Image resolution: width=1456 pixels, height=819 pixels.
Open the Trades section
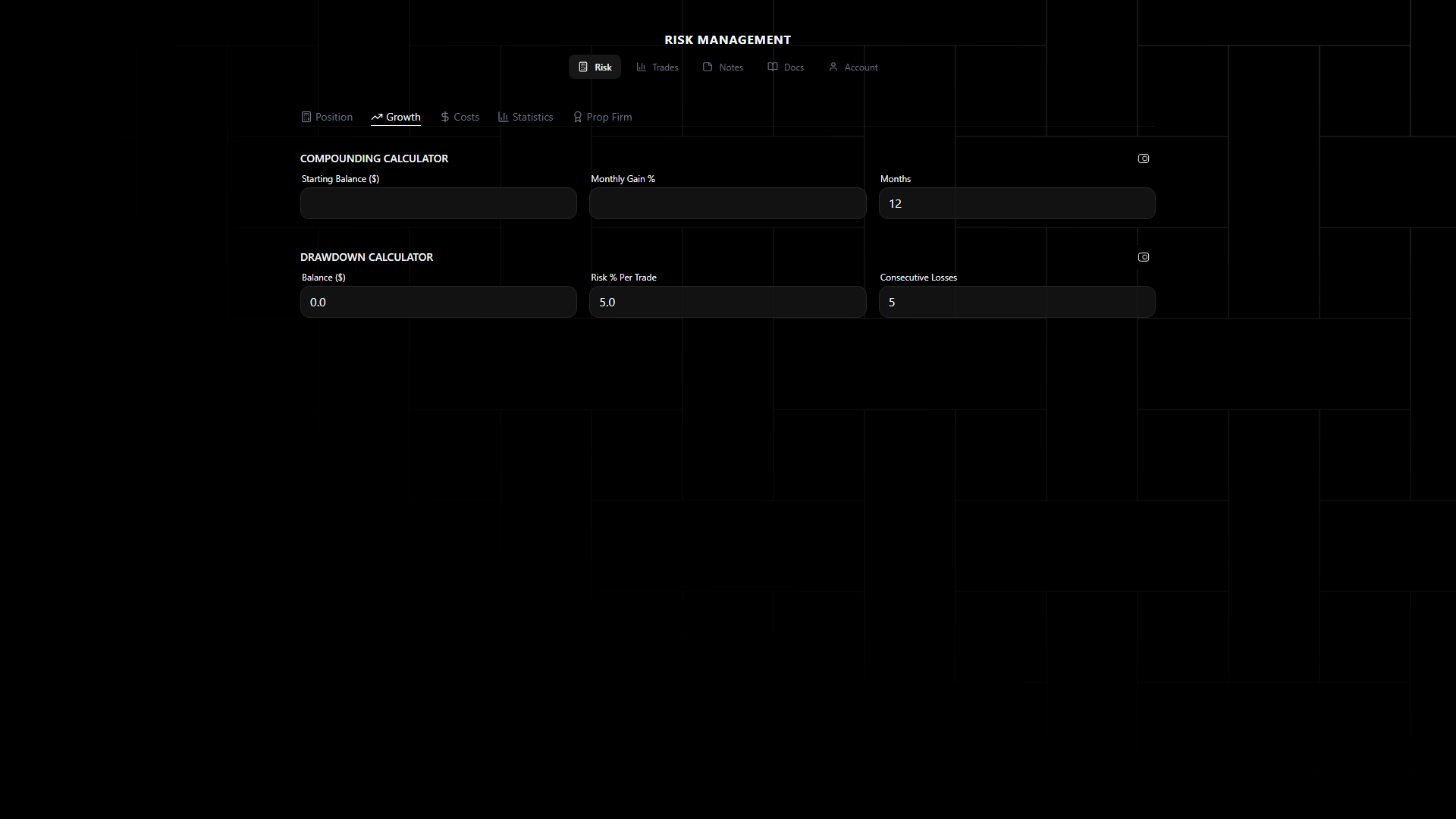coord(657,67)
